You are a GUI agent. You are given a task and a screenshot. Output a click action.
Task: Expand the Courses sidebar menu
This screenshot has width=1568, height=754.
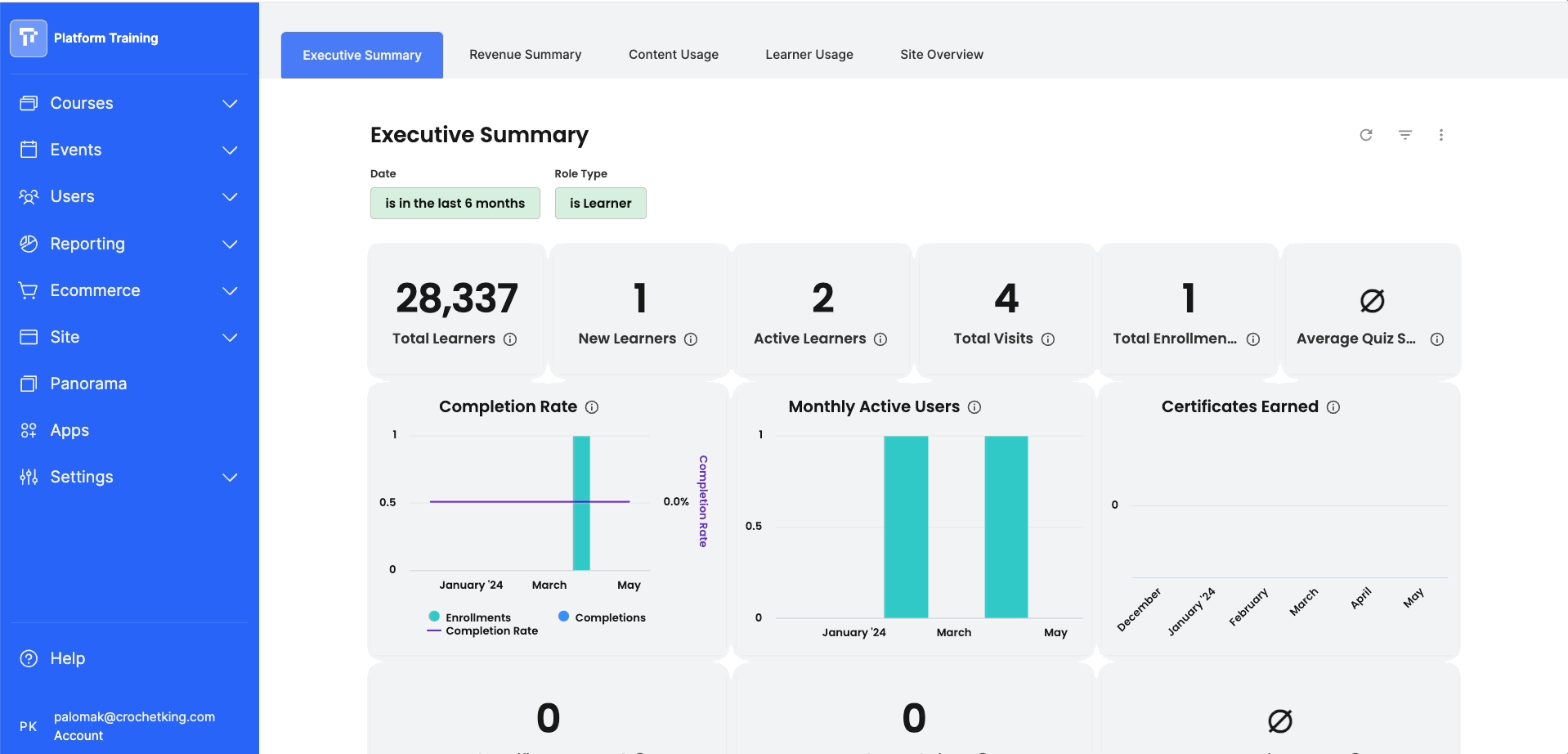[230, 104]
